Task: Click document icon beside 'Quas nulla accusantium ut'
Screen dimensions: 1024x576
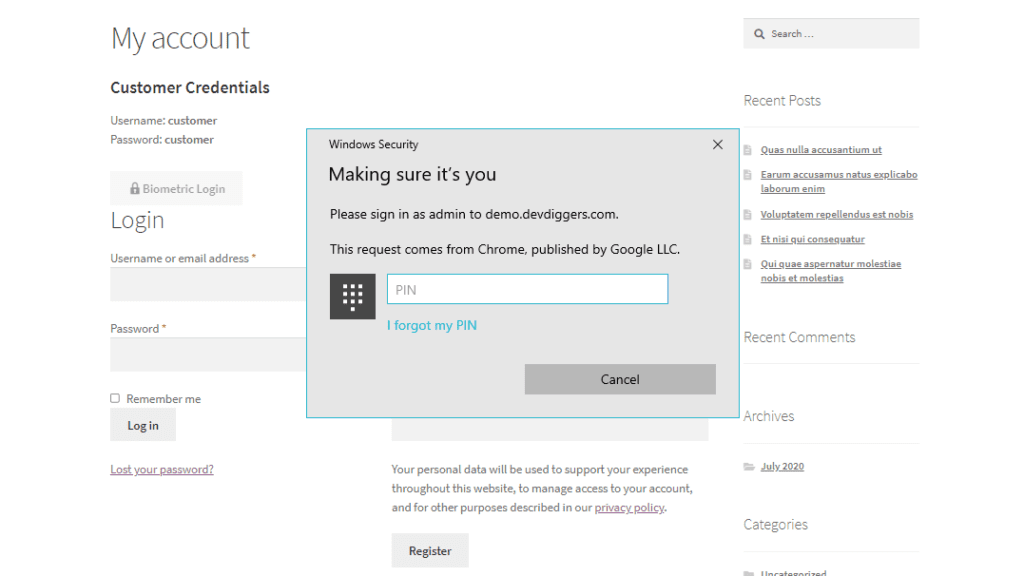Action: [x=748, y=150]
